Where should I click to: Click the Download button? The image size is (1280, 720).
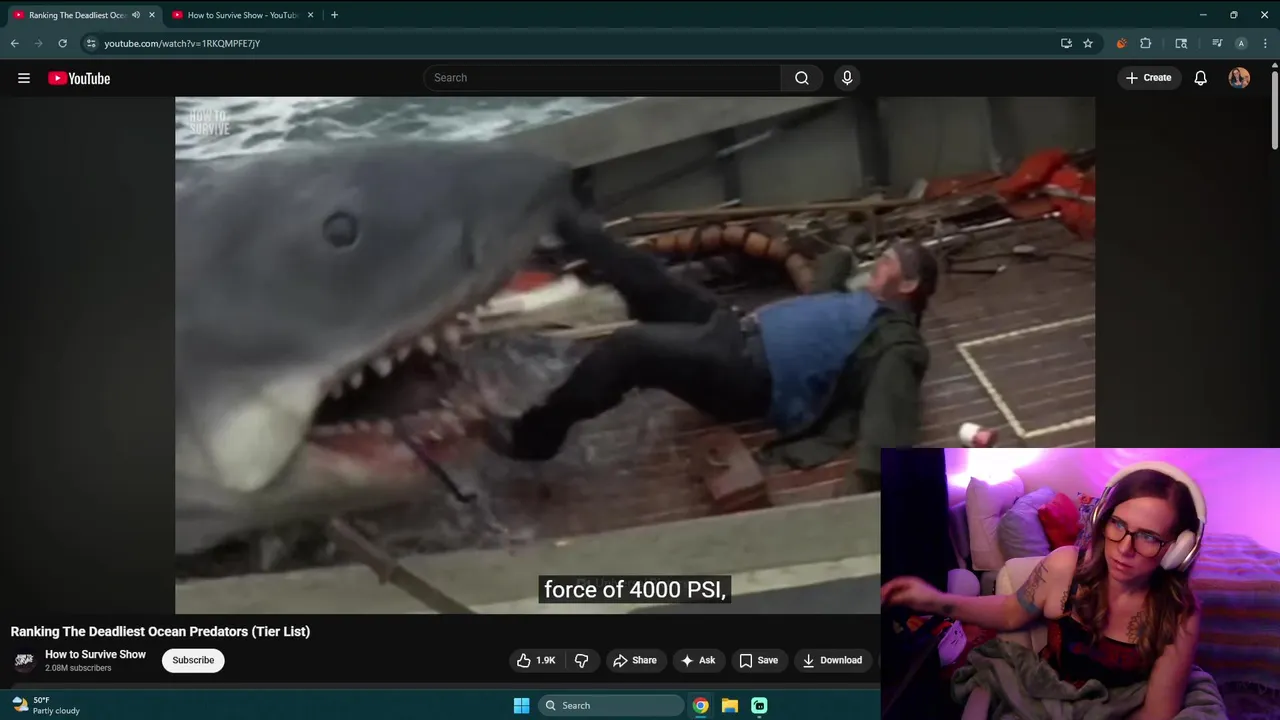[x=832, y=660]
